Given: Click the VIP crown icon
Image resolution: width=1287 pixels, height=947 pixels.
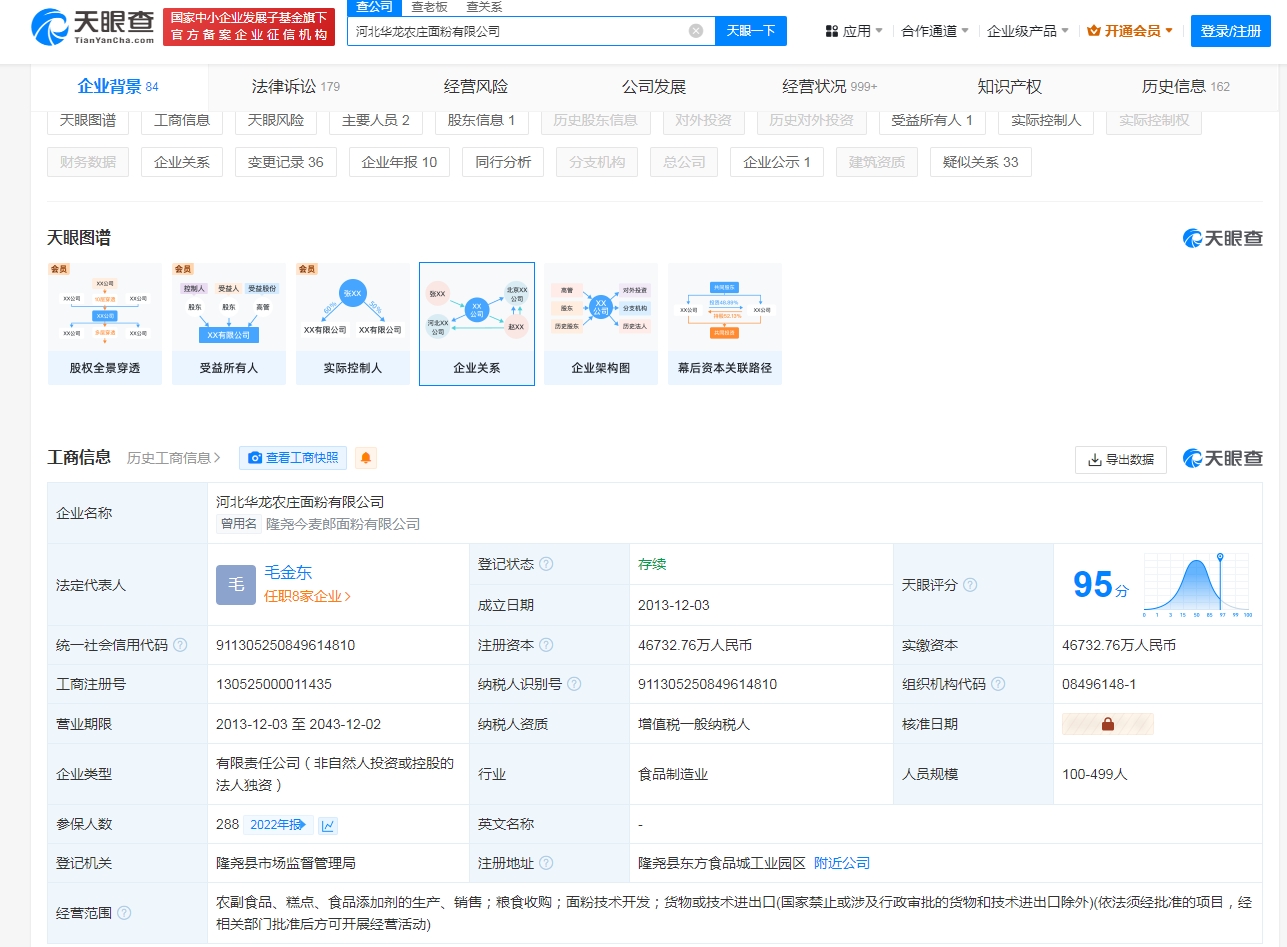Looking at the screenshot, I should click(x=1093, y=31).
